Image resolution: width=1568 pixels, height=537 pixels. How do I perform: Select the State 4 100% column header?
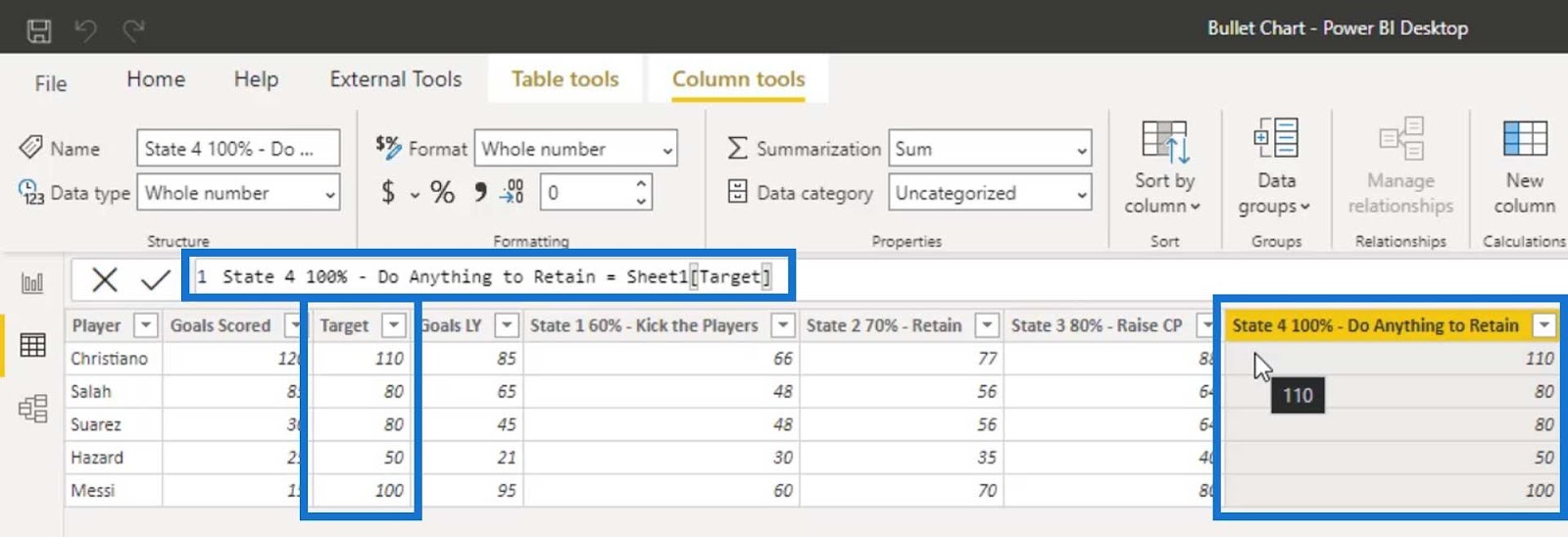1375,325
